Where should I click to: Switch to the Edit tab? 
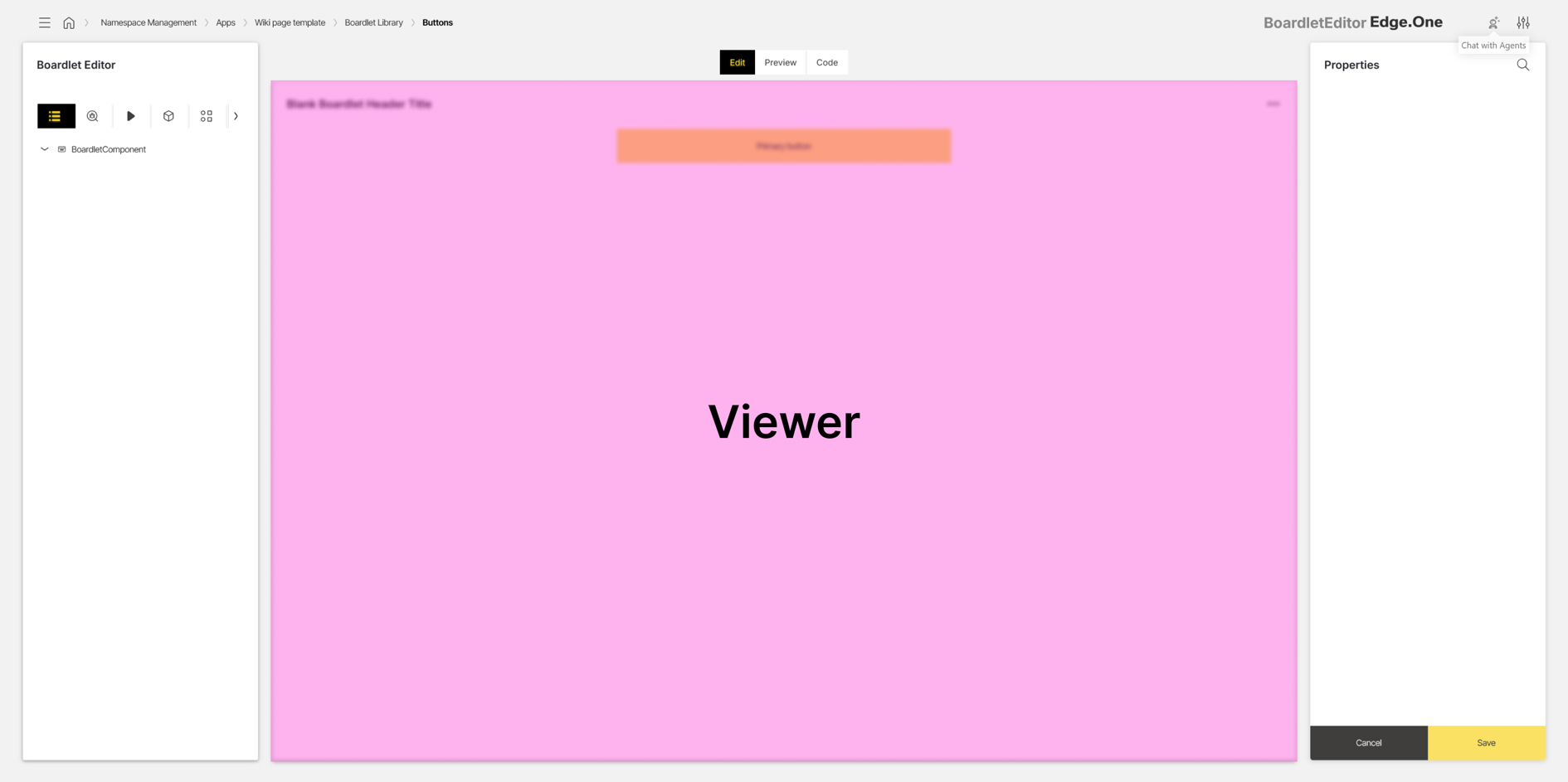[737, 62]
